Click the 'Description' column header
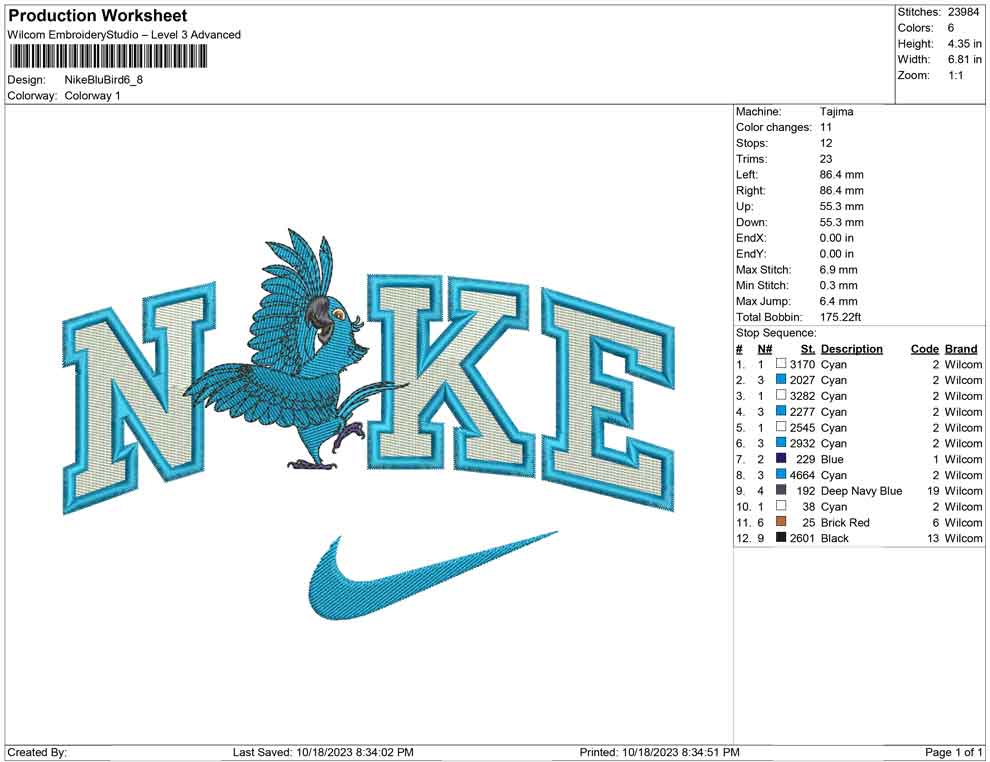The width and height of the screenshot is (990, 762). pos(852,349)
